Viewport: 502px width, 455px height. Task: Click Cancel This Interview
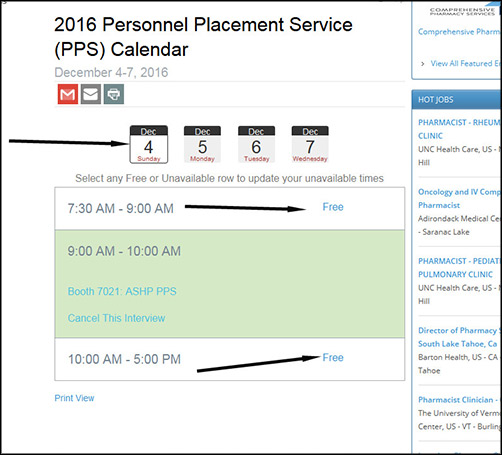116,318
